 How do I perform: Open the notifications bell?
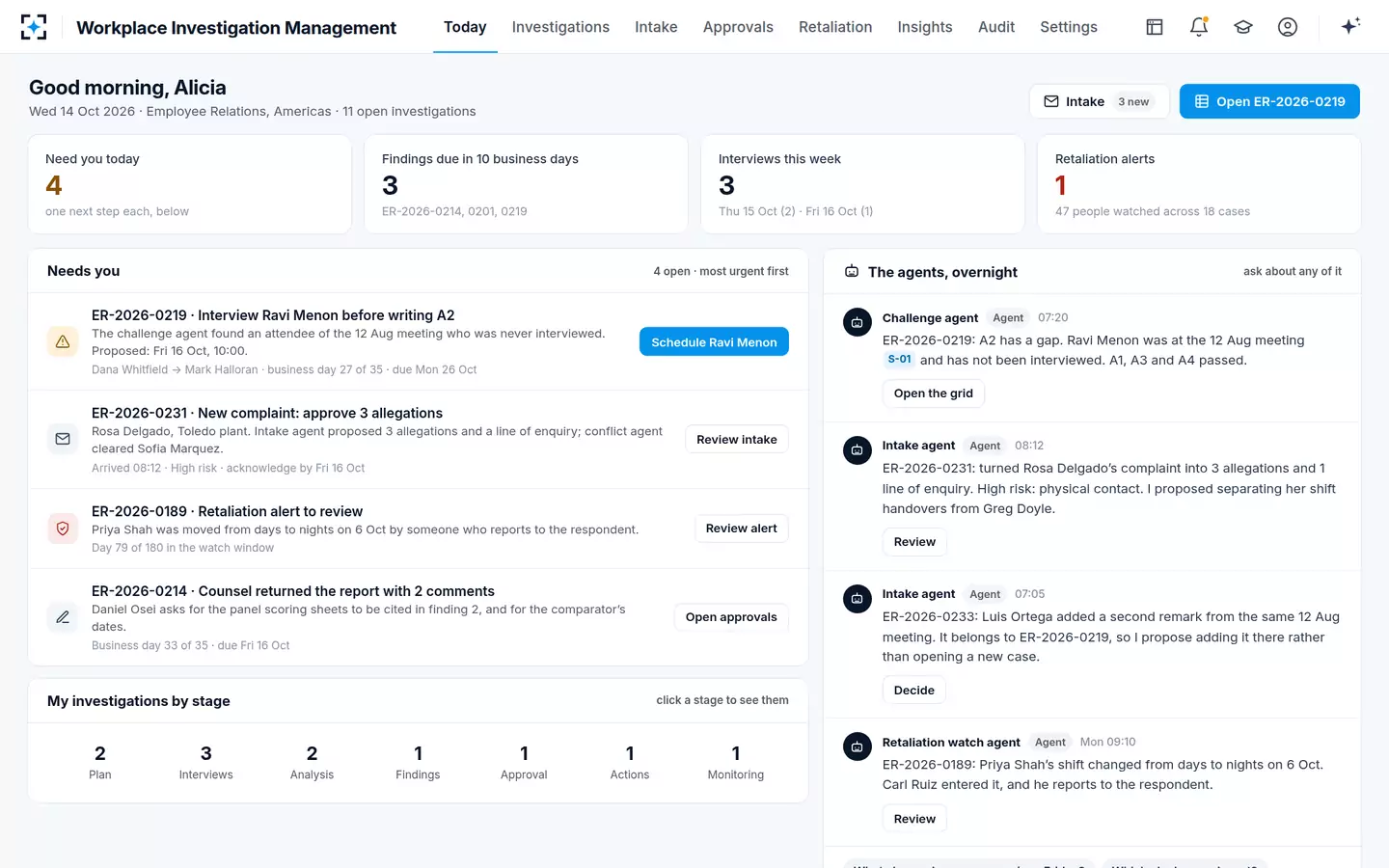tap(1199, 27)
